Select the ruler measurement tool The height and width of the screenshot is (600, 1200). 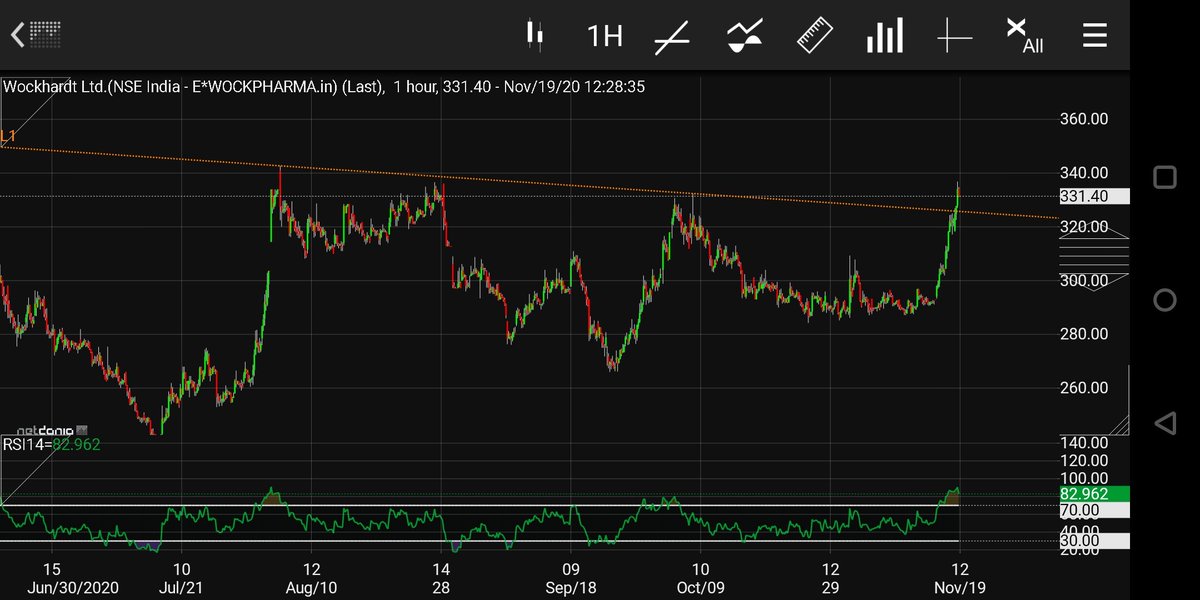point(815,35)
